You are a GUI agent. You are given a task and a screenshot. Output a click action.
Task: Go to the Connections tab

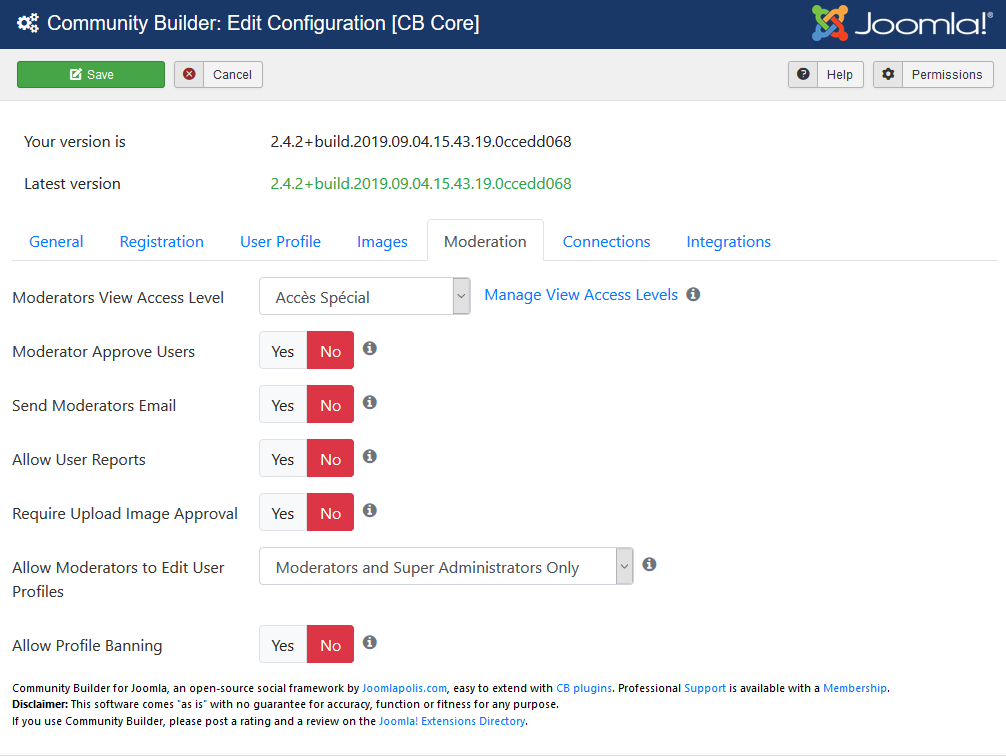point(606,241)
